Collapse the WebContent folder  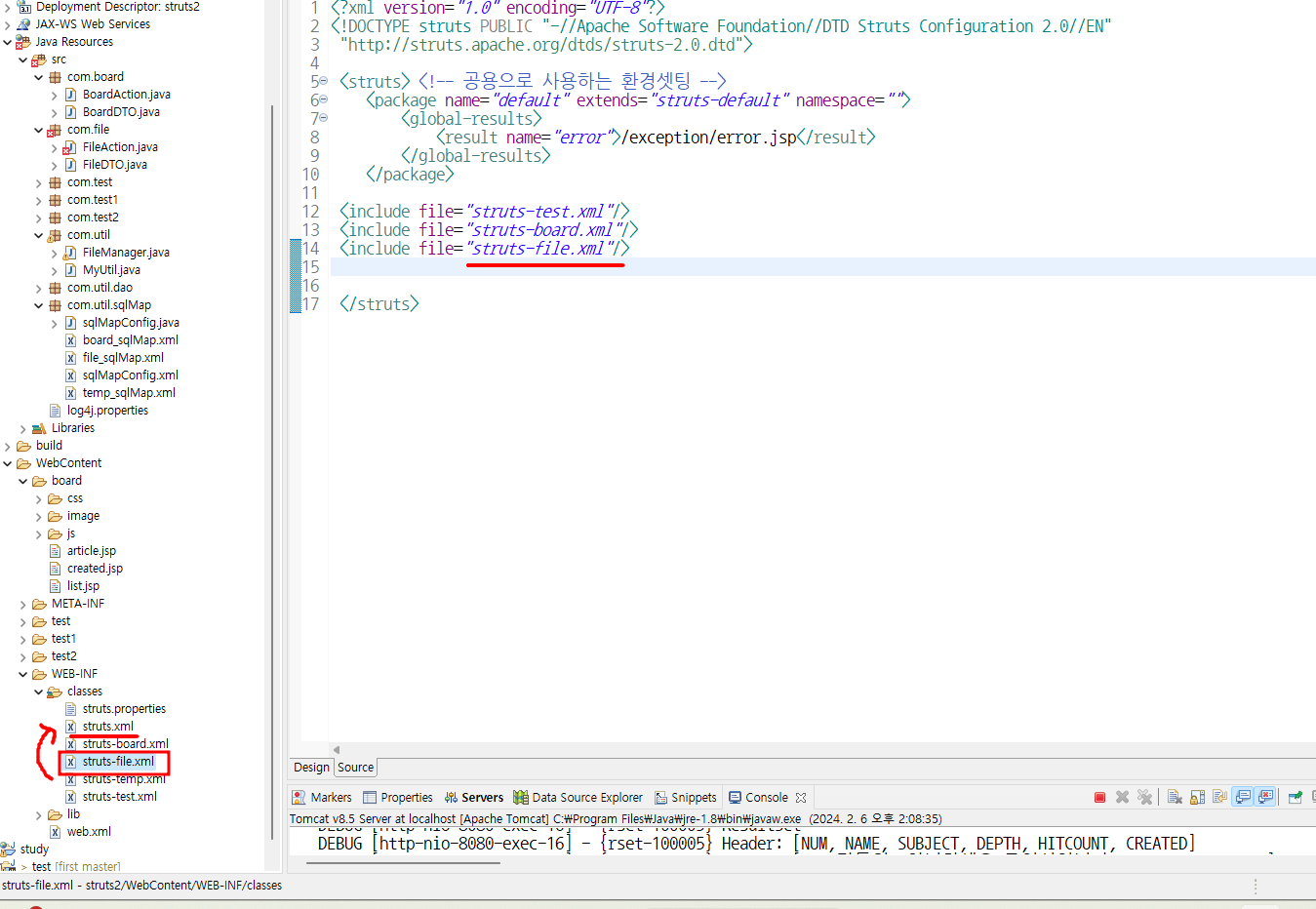click(8, 463)
